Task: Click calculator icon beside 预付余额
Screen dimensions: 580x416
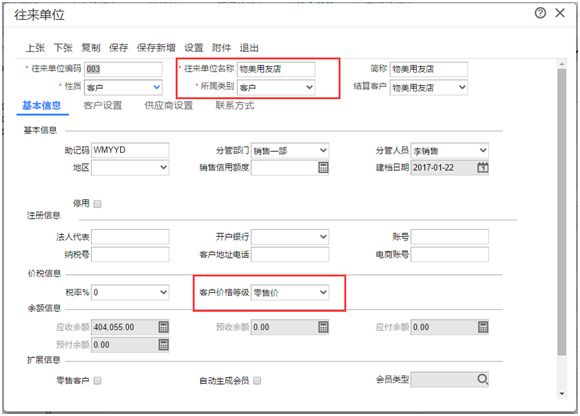Action: 163,345
